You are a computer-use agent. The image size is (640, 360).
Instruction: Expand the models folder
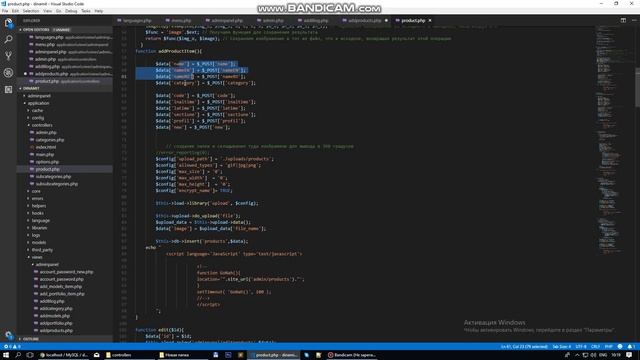click(39, 242)
